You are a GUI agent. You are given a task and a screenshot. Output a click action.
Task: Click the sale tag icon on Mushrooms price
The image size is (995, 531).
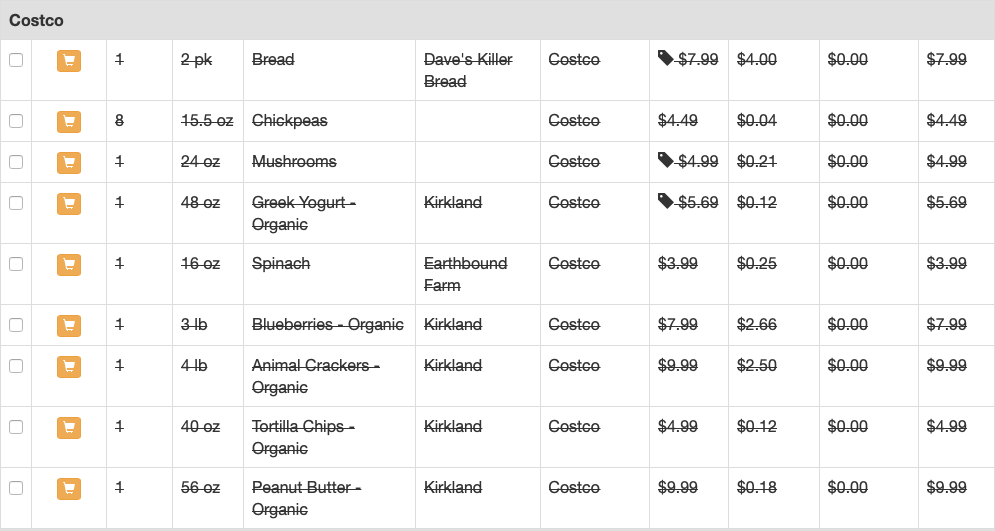[666, 160]
